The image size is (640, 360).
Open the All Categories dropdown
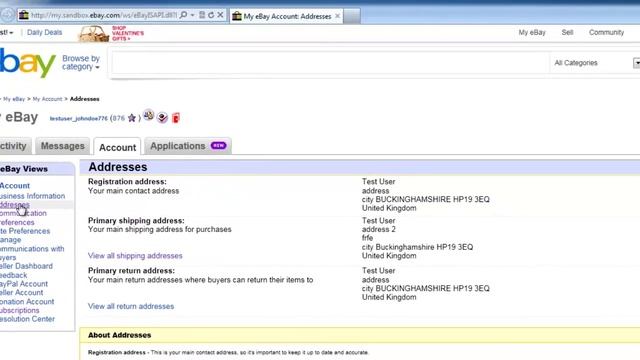click(595, 63)
